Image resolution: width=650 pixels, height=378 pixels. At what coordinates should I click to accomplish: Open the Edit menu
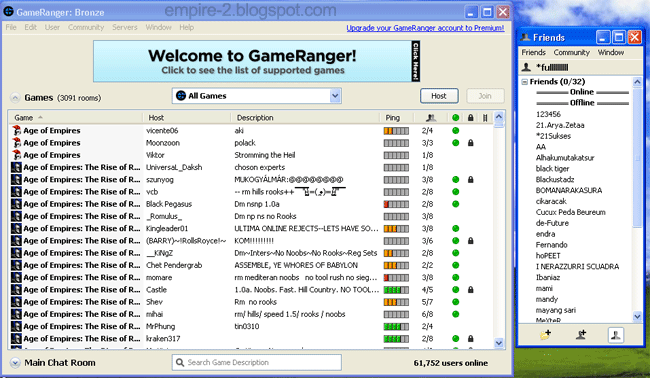tap(30, 27)
